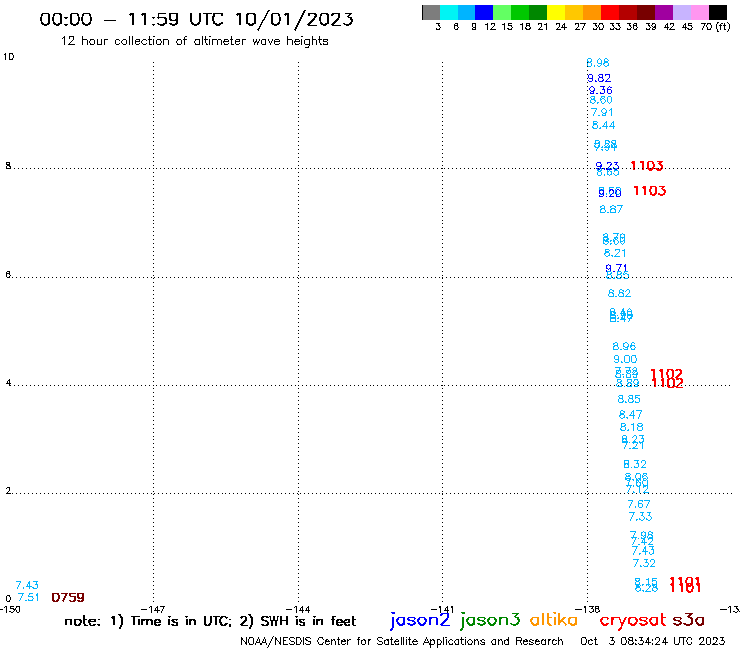Image resolution: width=740 pixels, height=650 pixels.
Task: Click the 1103 time label beside 9.23
Action: point(647,166)
